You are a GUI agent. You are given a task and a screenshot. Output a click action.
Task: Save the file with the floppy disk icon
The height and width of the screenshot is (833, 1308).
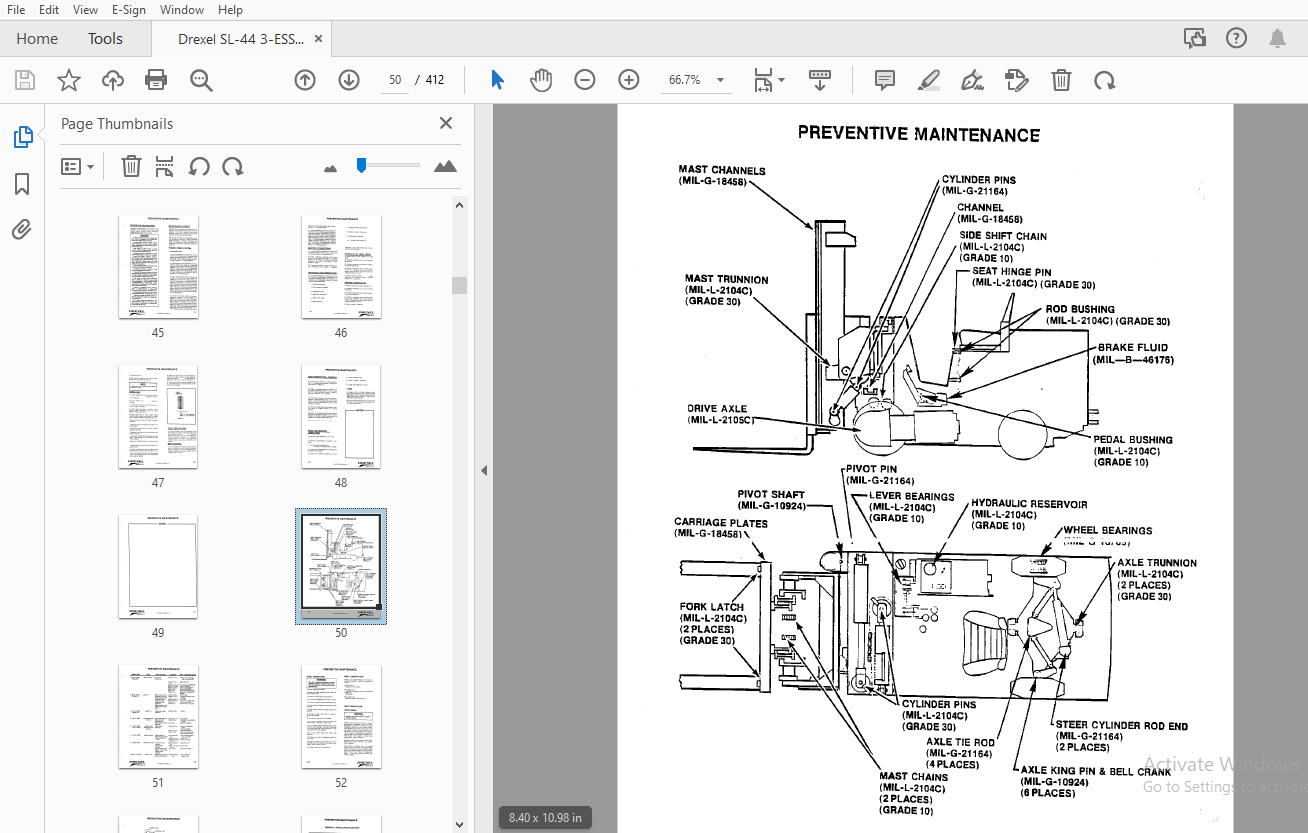coord(25,80)
